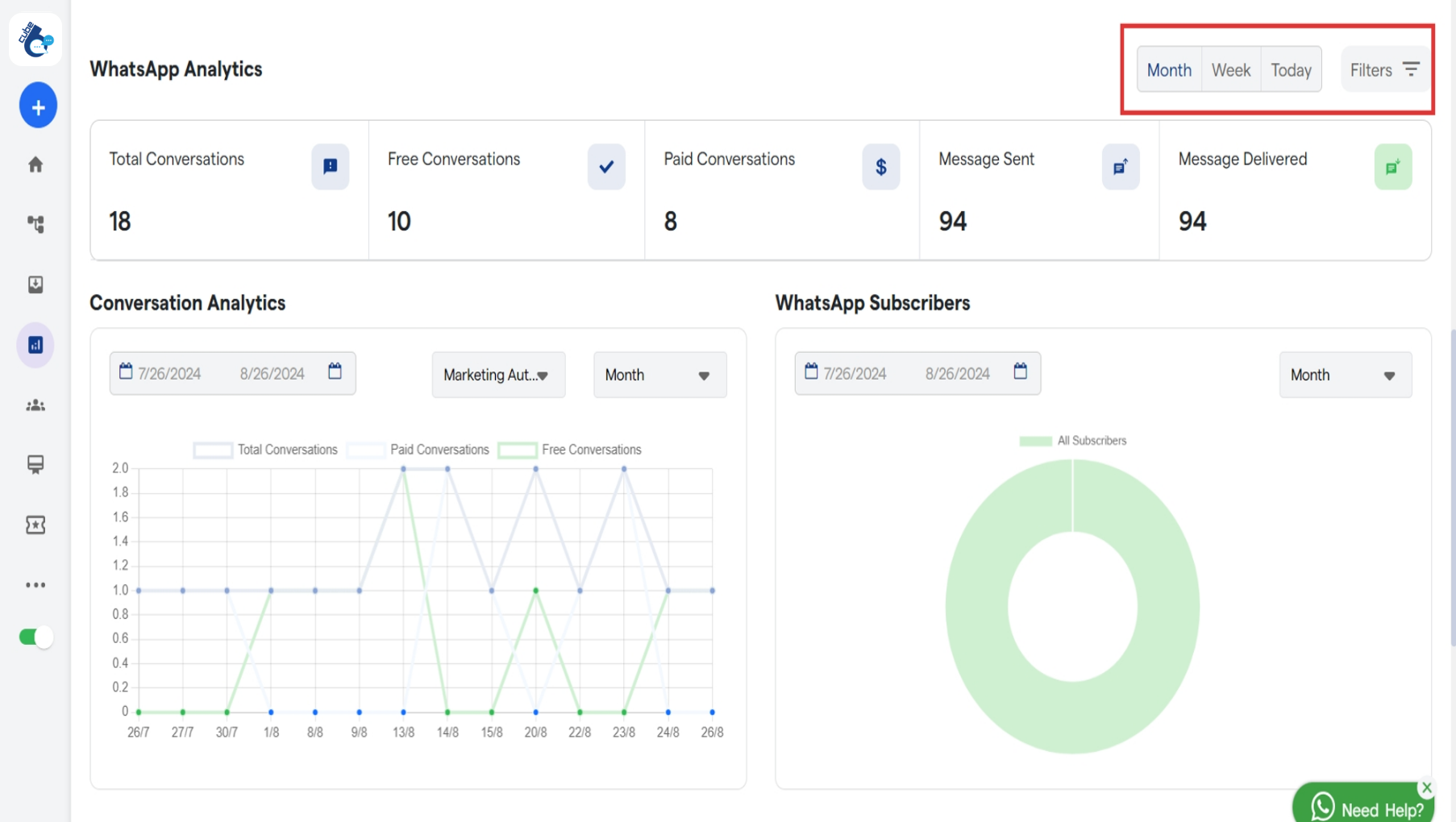Open the Marketing Aut... dropdown

[x=497, y=374]
